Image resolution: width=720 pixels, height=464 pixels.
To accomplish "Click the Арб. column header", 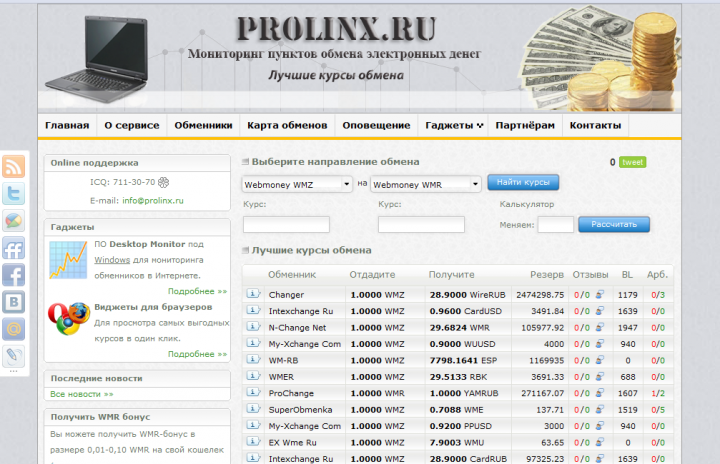I will click(x=657, y=275).
